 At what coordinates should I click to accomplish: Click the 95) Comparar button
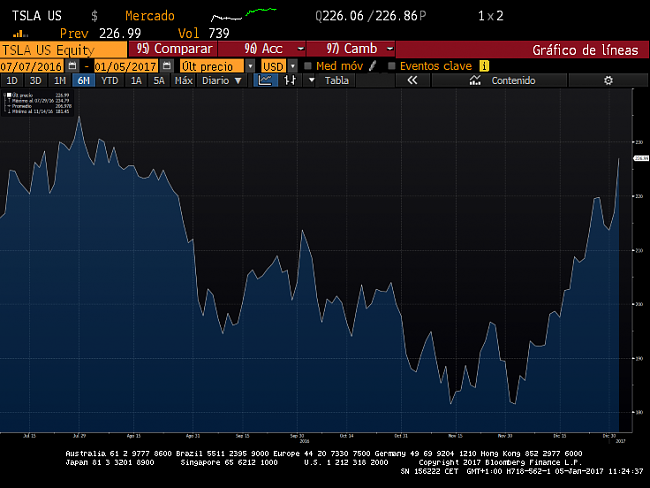click(x=173, y=49)
